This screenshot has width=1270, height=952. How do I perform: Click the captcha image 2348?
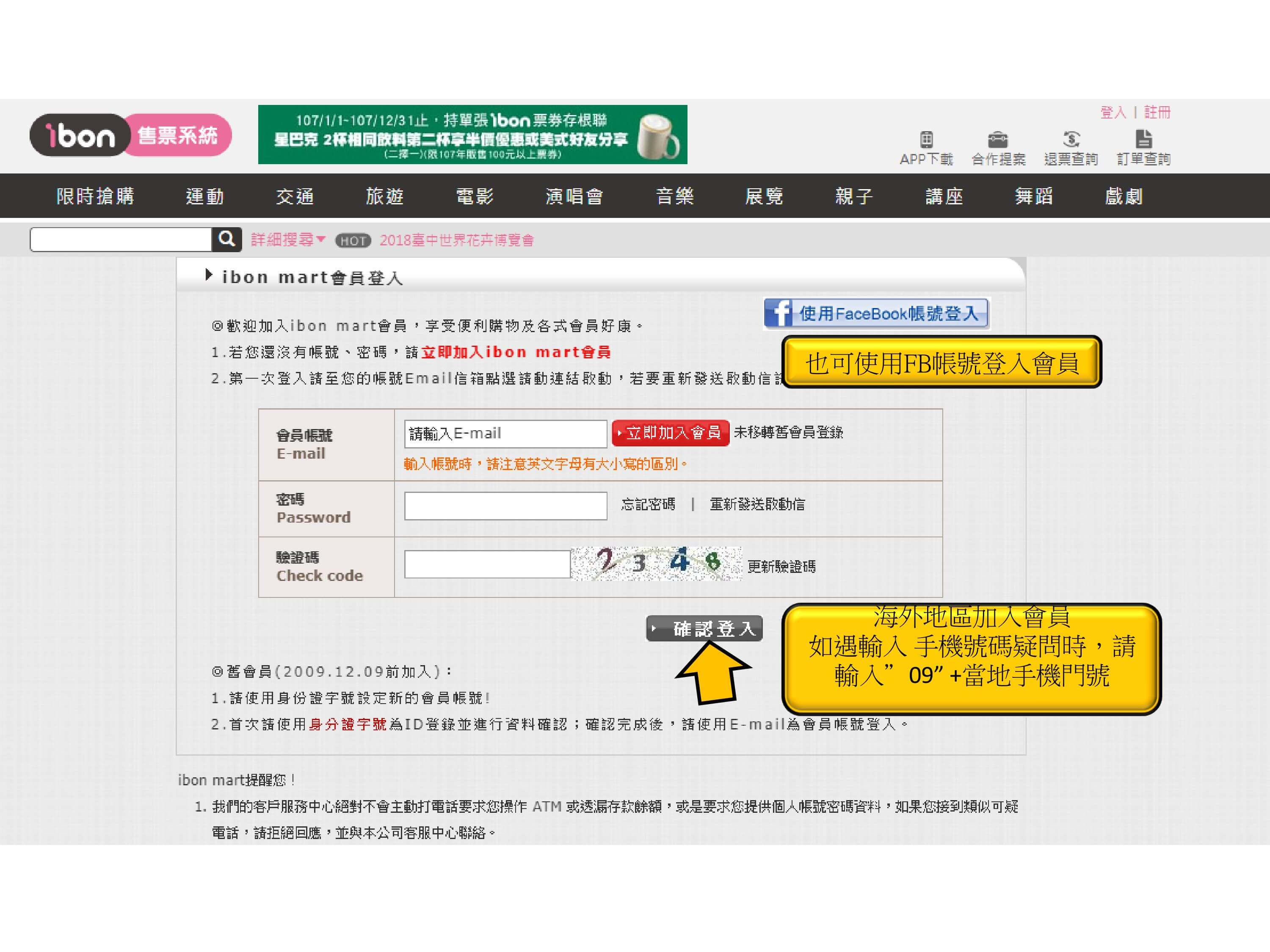tap(656, 564)
